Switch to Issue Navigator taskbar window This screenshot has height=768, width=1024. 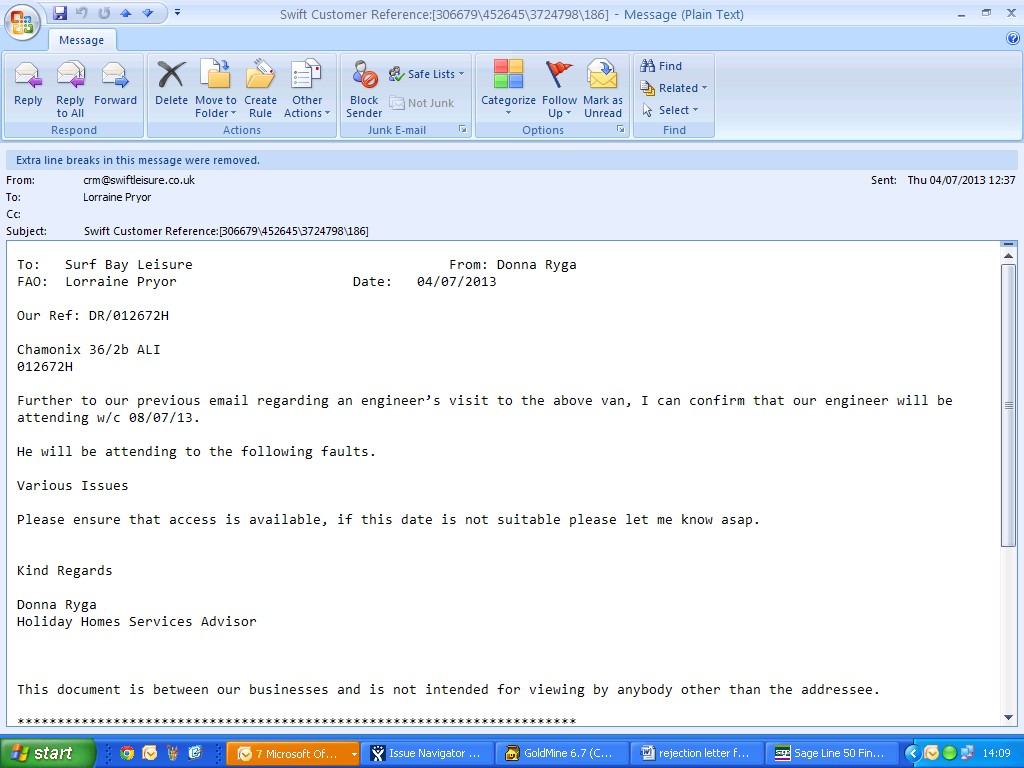427,754
